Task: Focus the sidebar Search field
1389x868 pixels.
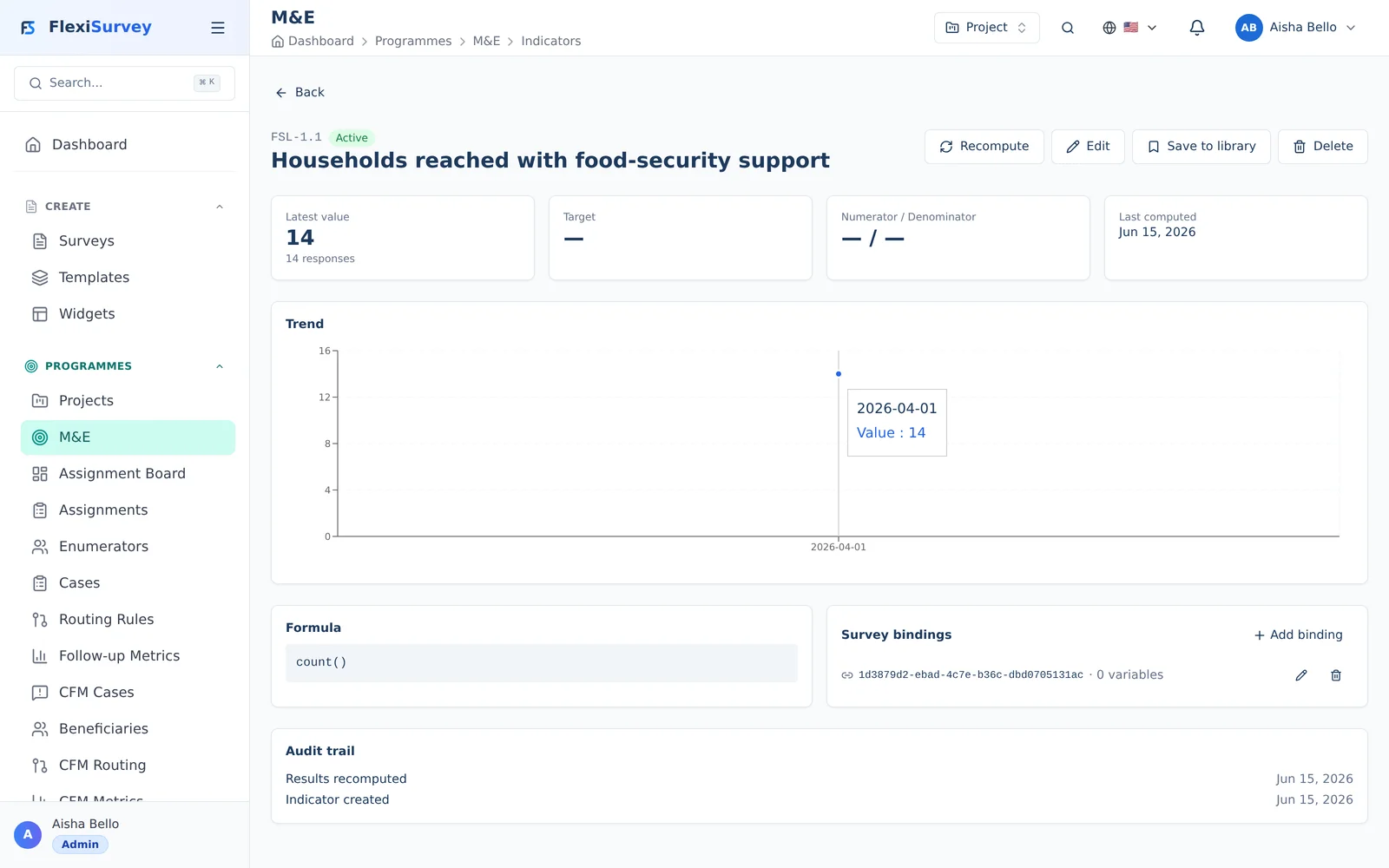Action: point(124,83)
